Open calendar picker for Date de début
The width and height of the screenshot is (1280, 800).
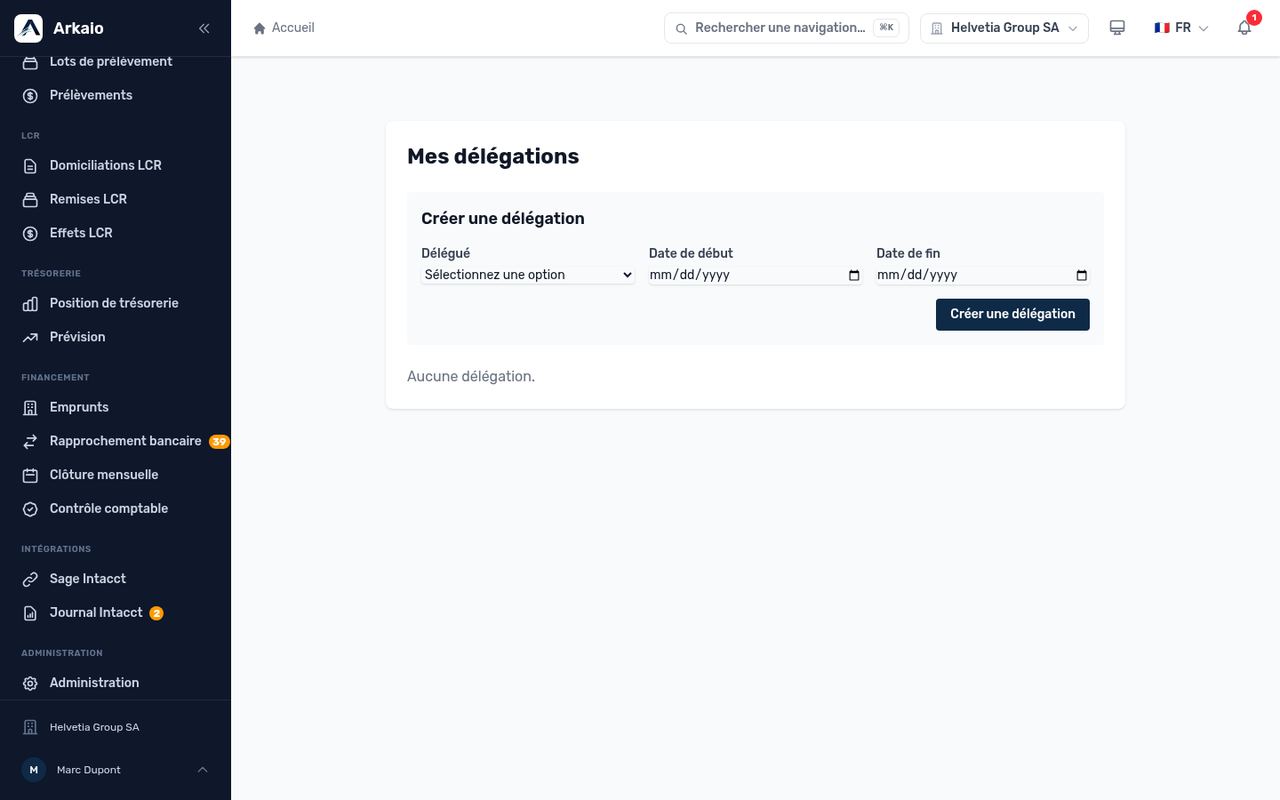coord(854,275)
